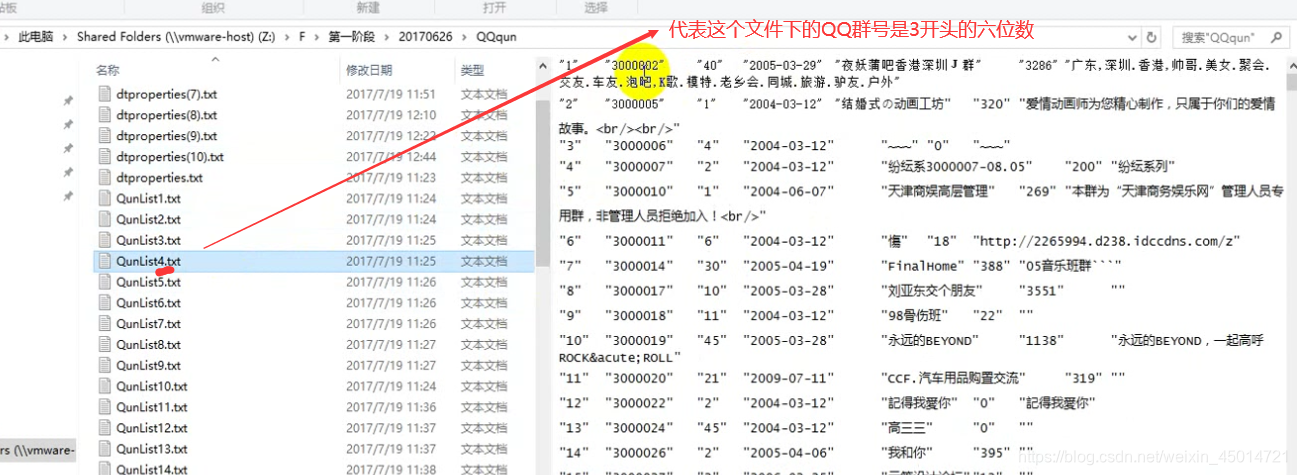Expand the chevron after 20170626 in breadcrumb
Screen dimensions: 1297x475
[464, 37]
